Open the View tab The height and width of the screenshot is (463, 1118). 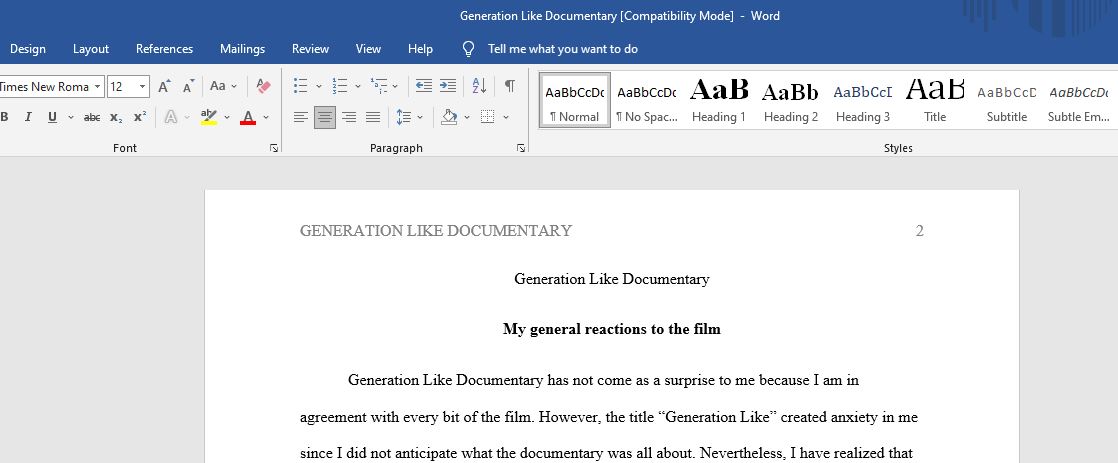(368, 49)
